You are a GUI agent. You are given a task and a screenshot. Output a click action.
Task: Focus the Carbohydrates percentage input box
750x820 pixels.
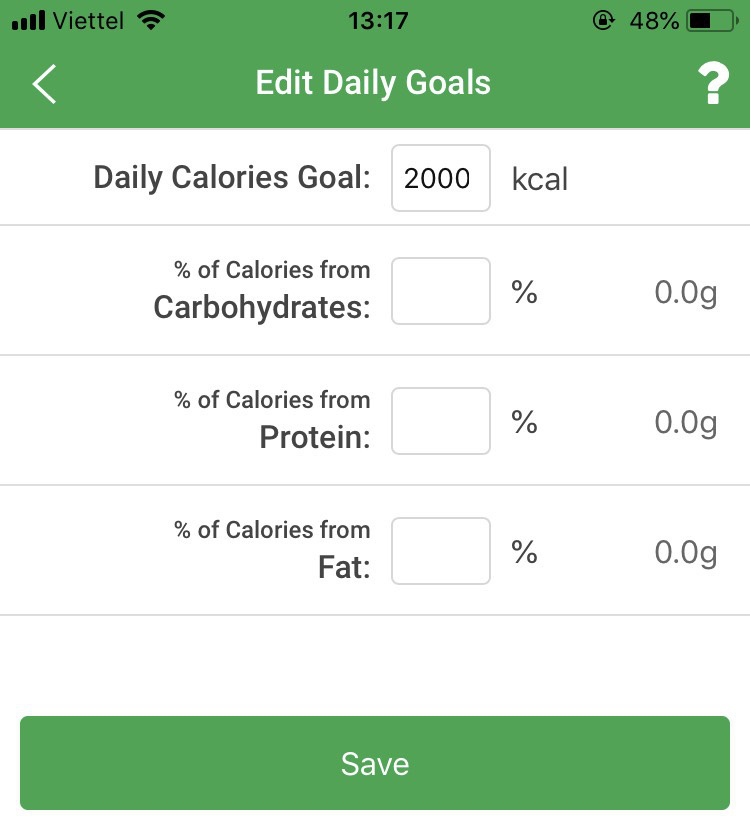(440, 291)
